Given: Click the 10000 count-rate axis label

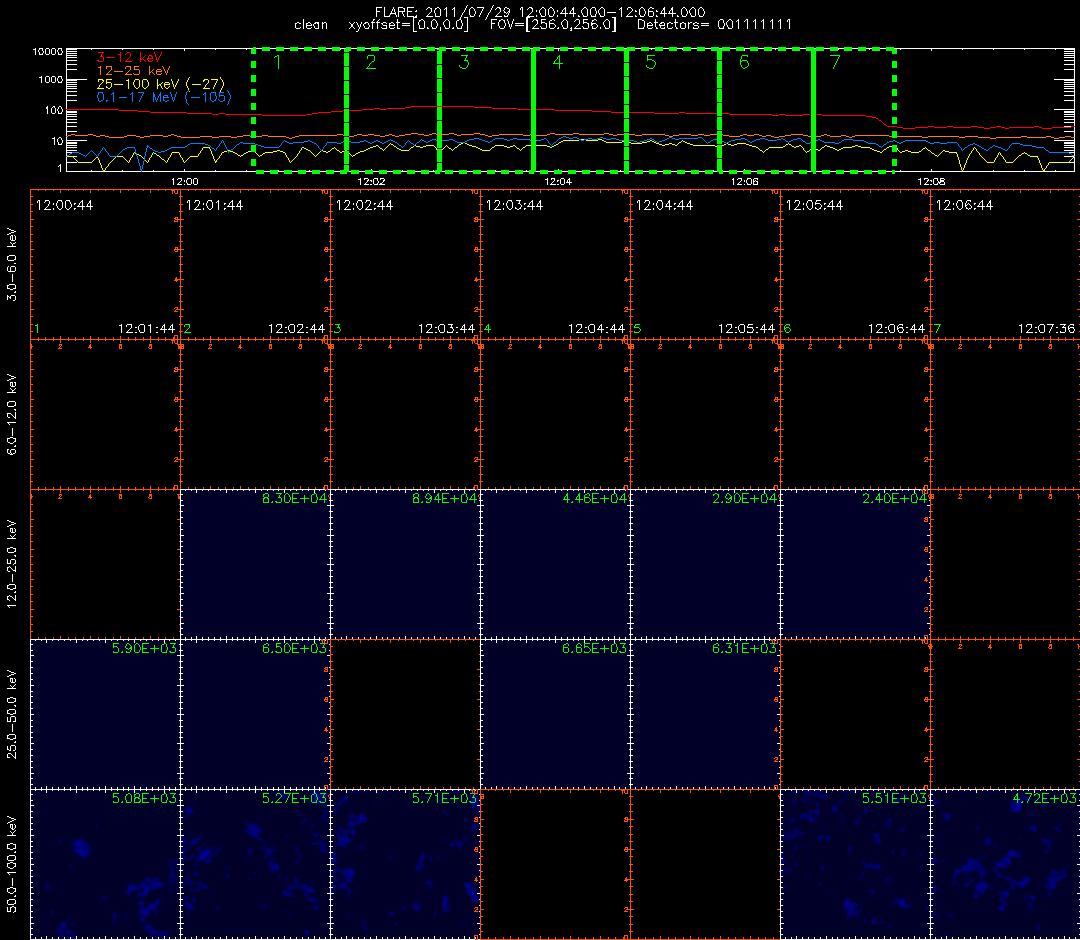Looking at the screenshot, I should click(x=48, y=52).
